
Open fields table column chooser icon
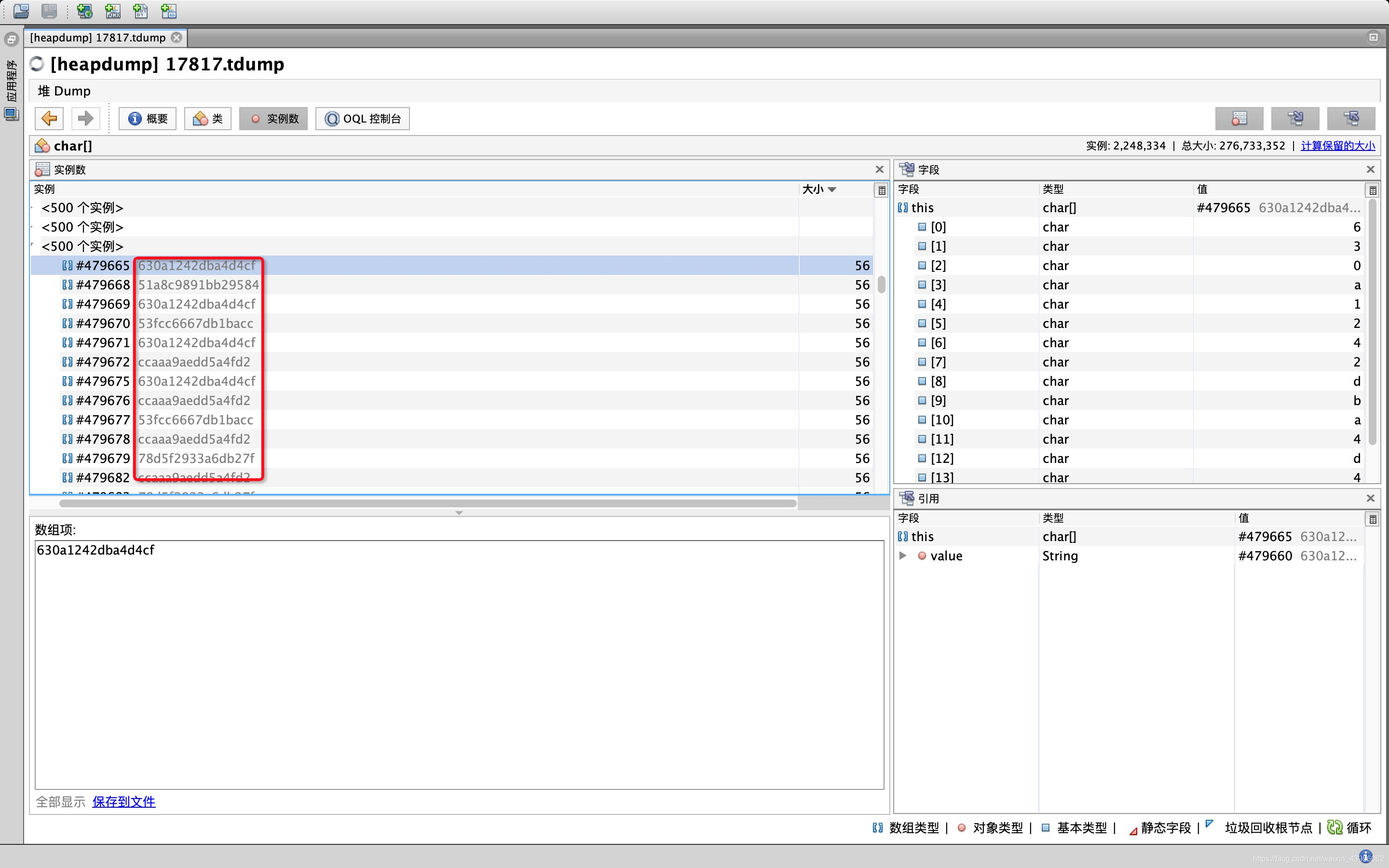(1372, 190)
